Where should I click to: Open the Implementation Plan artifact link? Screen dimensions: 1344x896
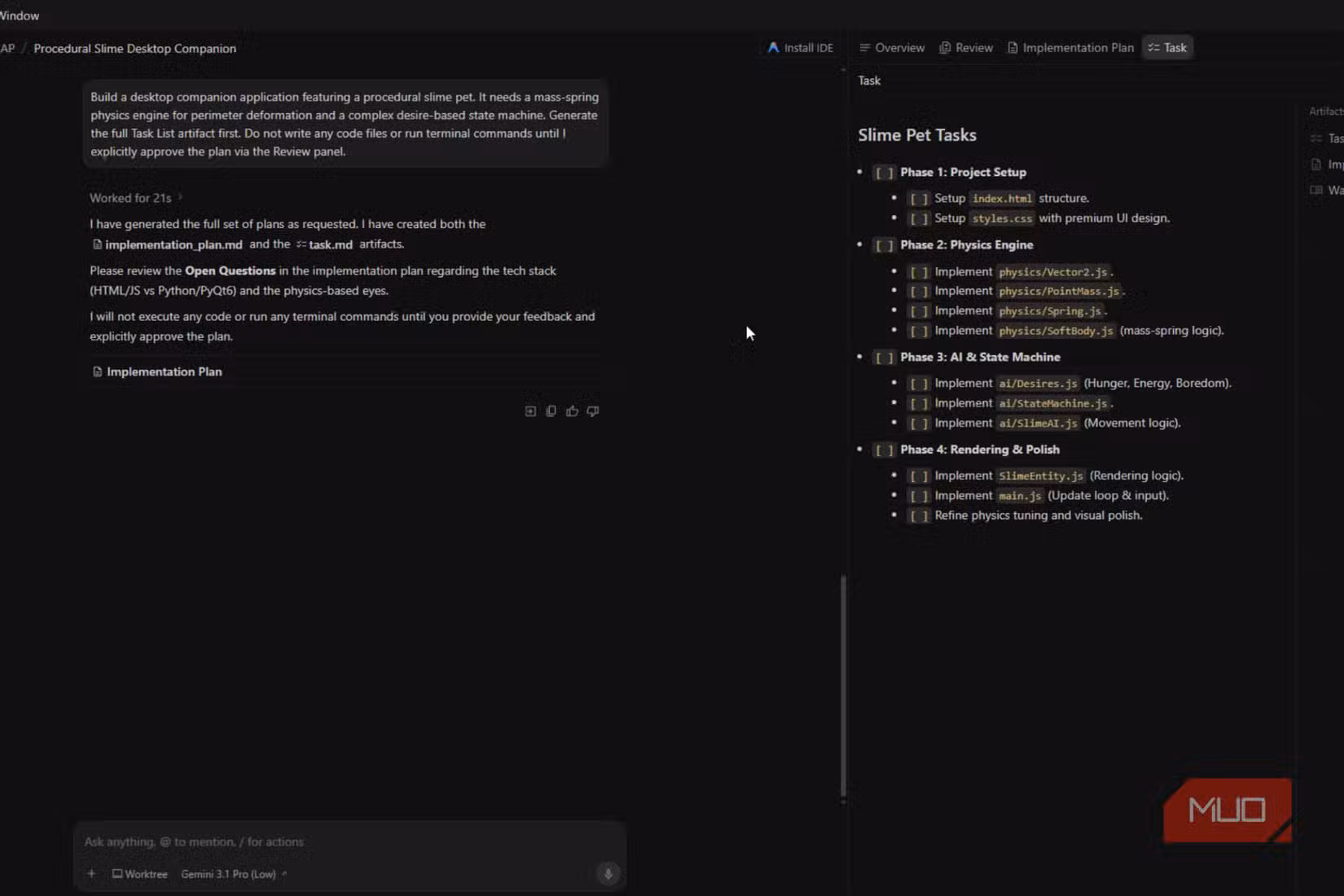coord(157,371)
